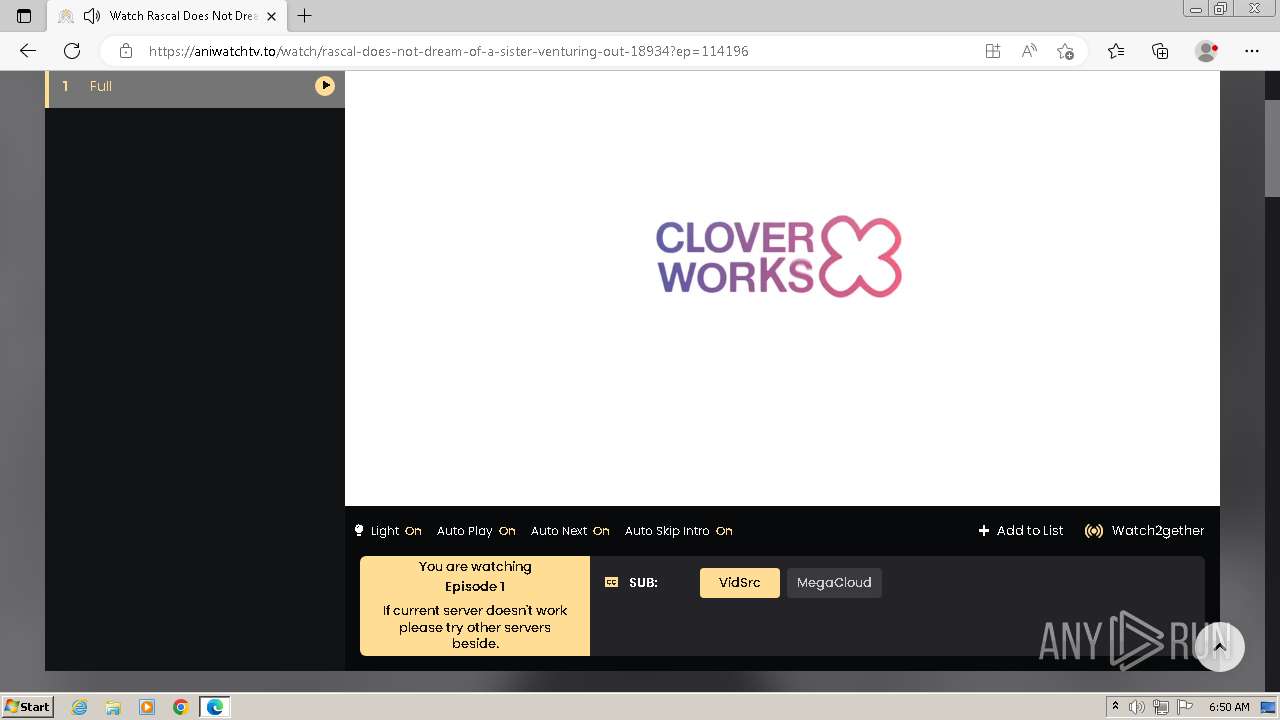This screenshot has height=720, width=1280.
Task: Click the You are watching Episode 1 notice
Action: [475, 606]
